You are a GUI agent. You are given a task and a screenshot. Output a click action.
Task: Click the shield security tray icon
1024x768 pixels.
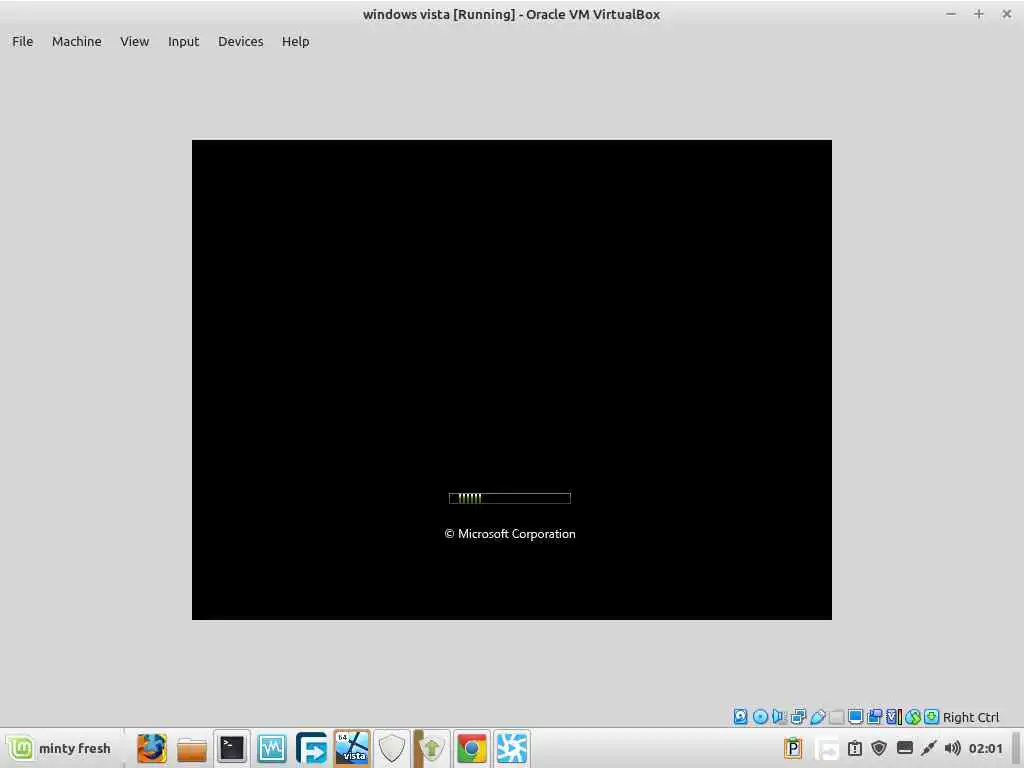pyautogui.click(x=879, y=748)
